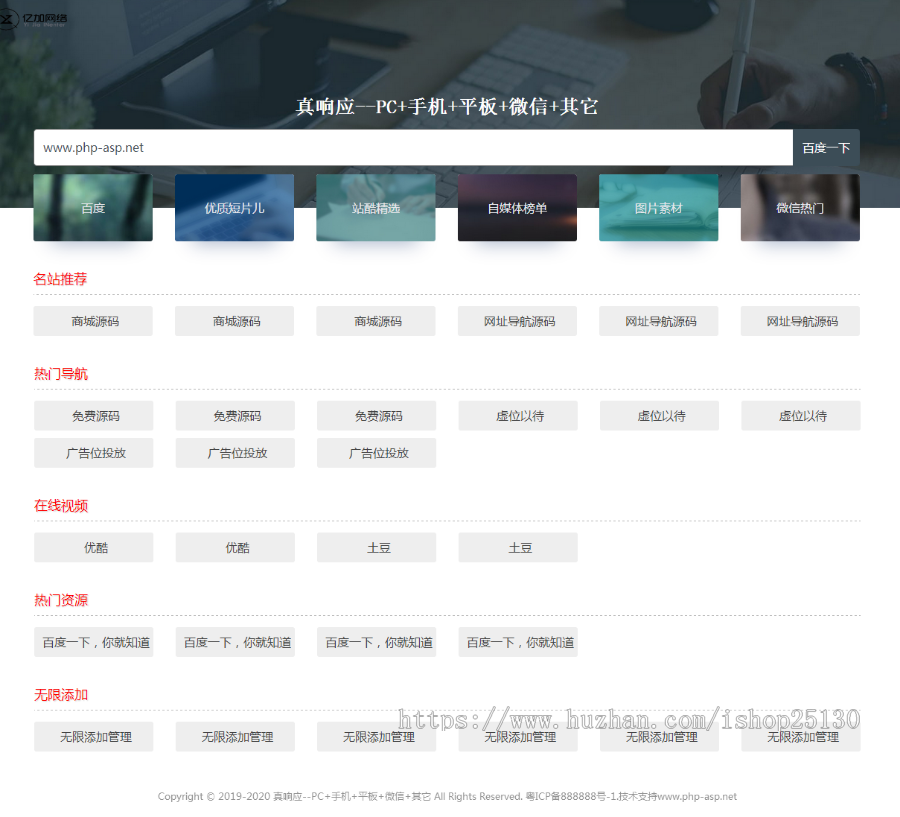Image resolution: width=900 pixels, height=817 pixels.
Task: Click the 名站推荐 section heading
Action: click(60, 279)
